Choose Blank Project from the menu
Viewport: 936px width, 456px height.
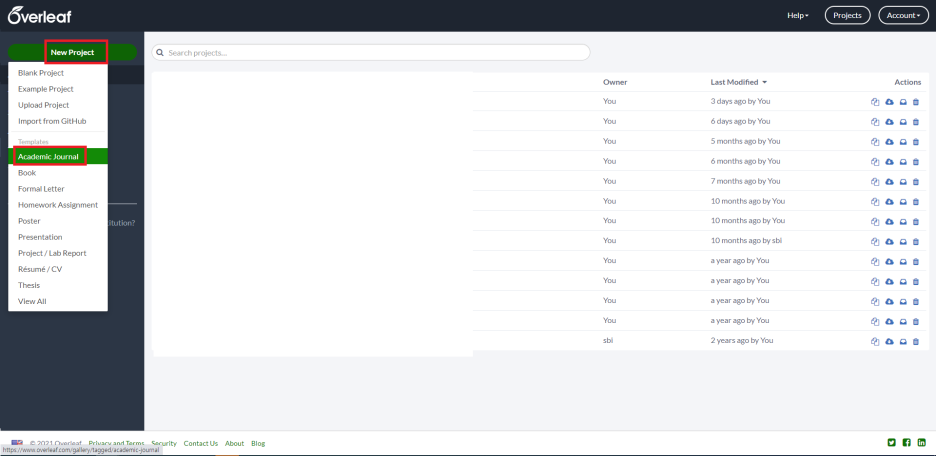point(58,73)
